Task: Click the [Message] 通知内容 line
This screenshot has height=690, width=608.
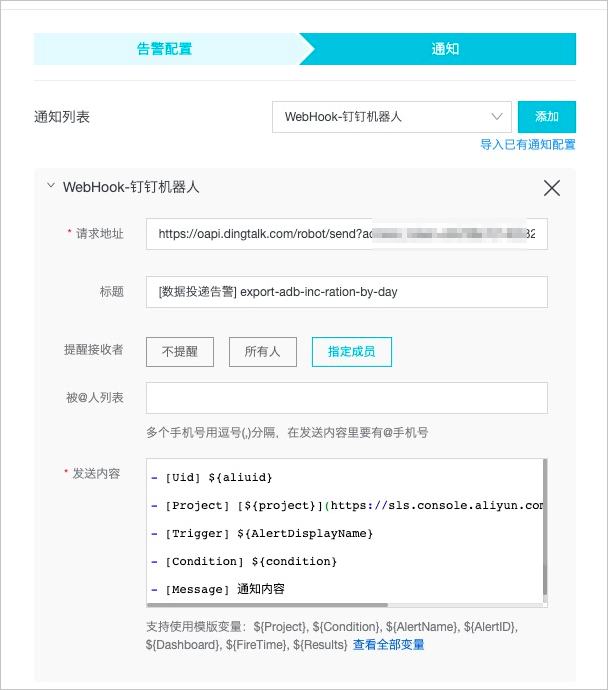Action: (217, 589)
